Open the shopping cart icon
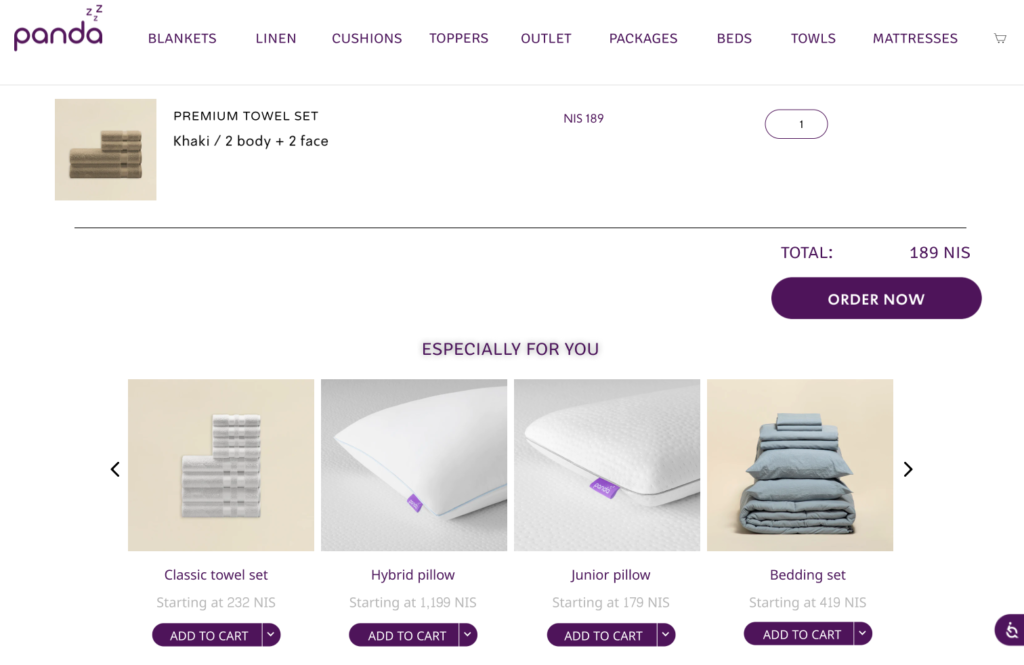 click(1000, 39)
